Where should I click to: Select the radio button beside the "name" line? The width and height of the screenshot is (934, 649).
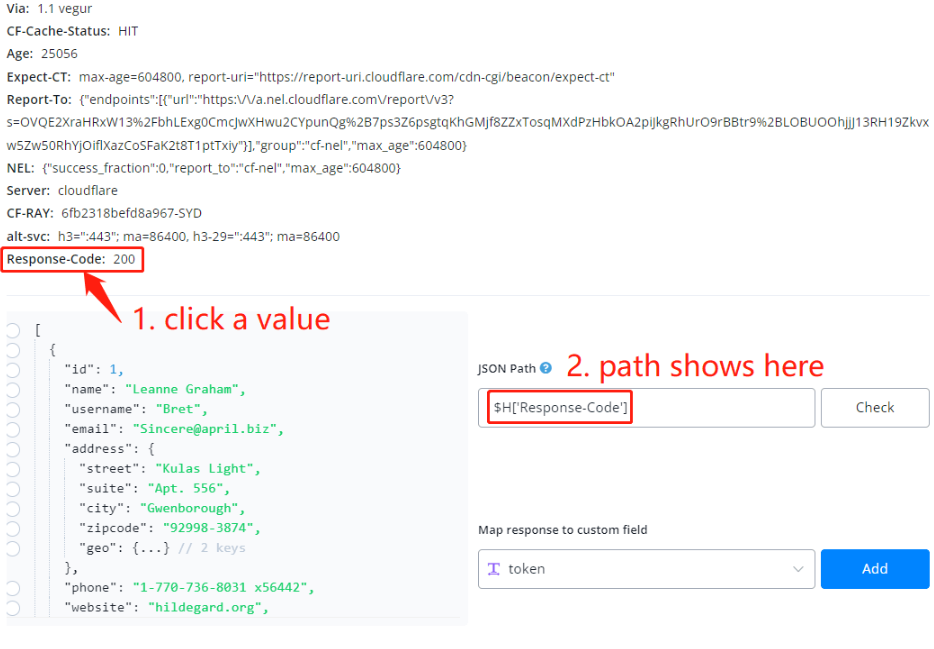click(12, 389)
